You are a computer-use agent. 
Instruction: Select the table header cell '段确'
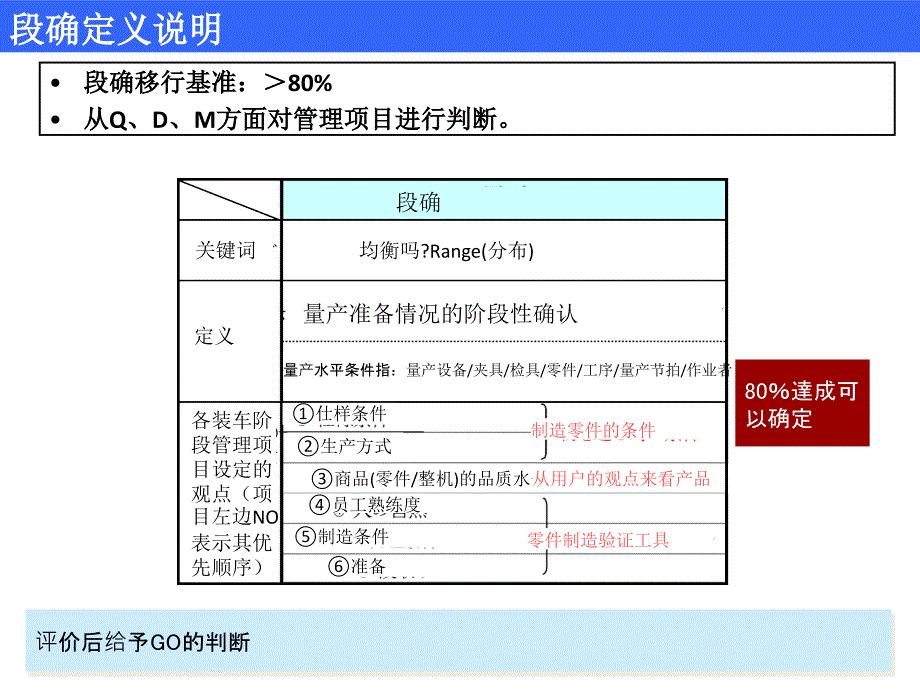(x=504, y=201)
